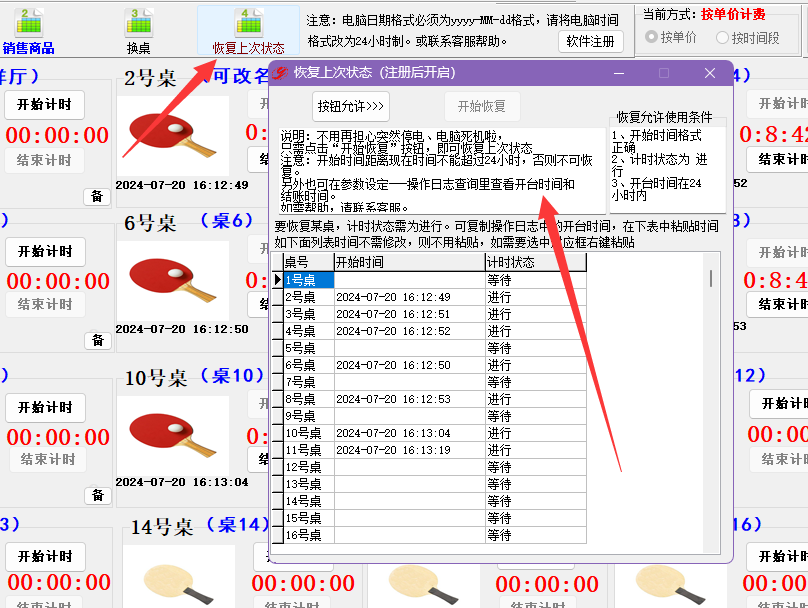Select the 2号桌 start time cell
The width and height of the screenshot is (808, 608).
coord(410,297)
